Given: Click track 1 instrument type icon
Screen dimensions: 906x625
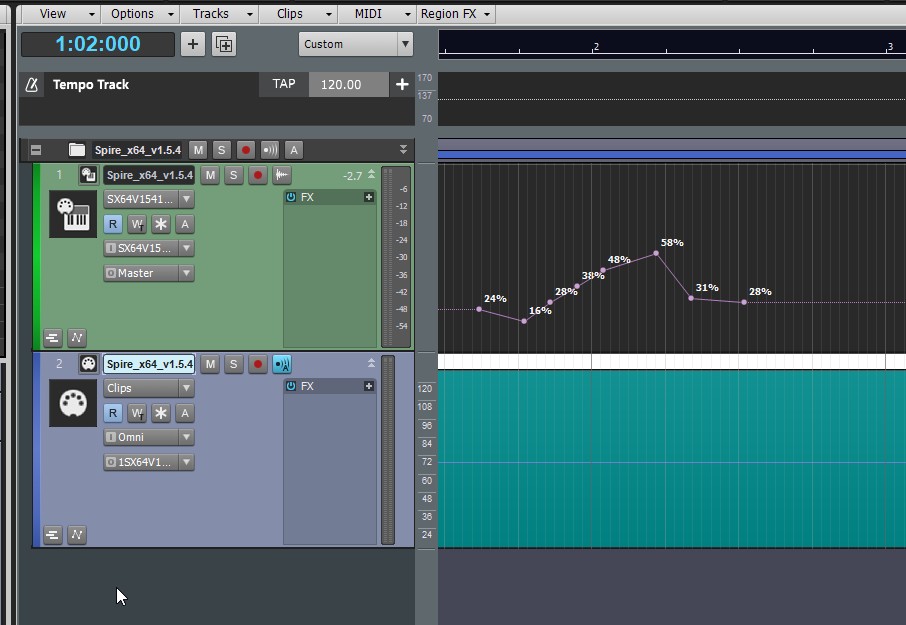Looking at the screenshot, I should 88,175.
